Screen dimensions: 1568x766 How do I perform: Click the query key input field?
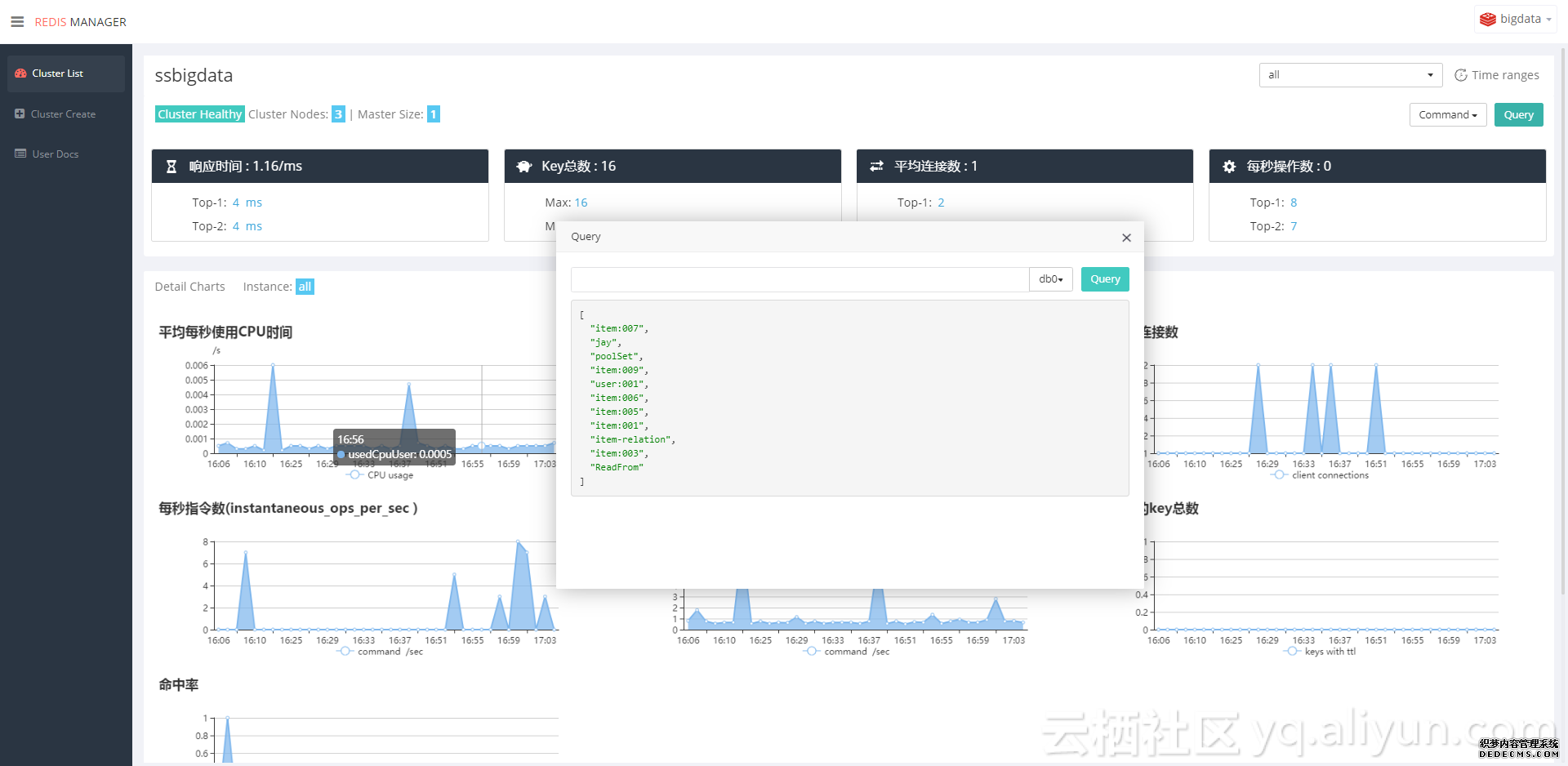(x=799, y=279)
